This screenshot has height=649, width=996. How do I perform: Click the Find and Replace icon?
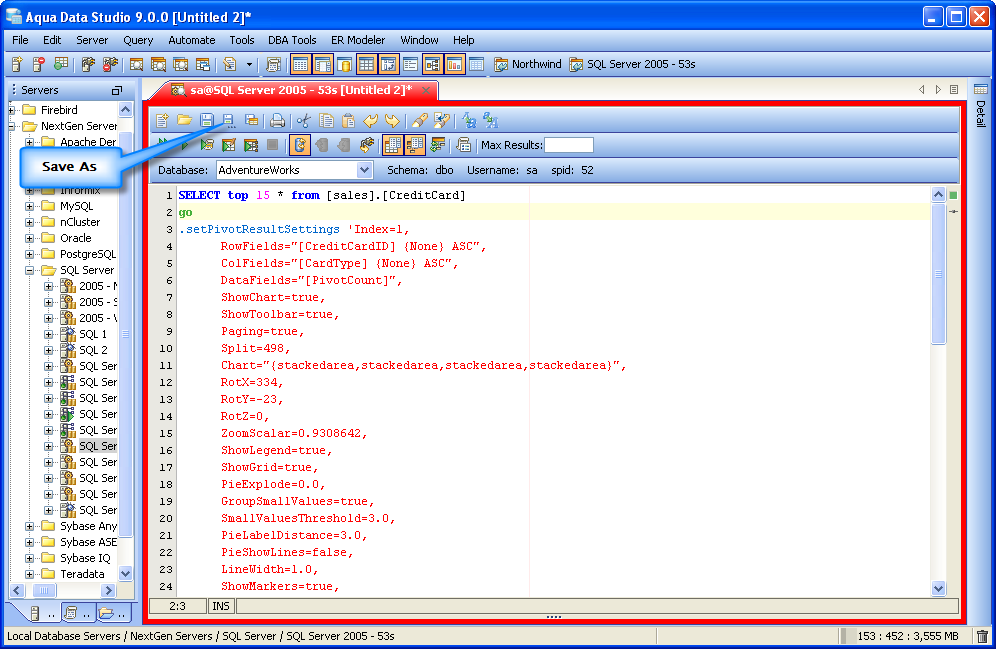(441, 120)
